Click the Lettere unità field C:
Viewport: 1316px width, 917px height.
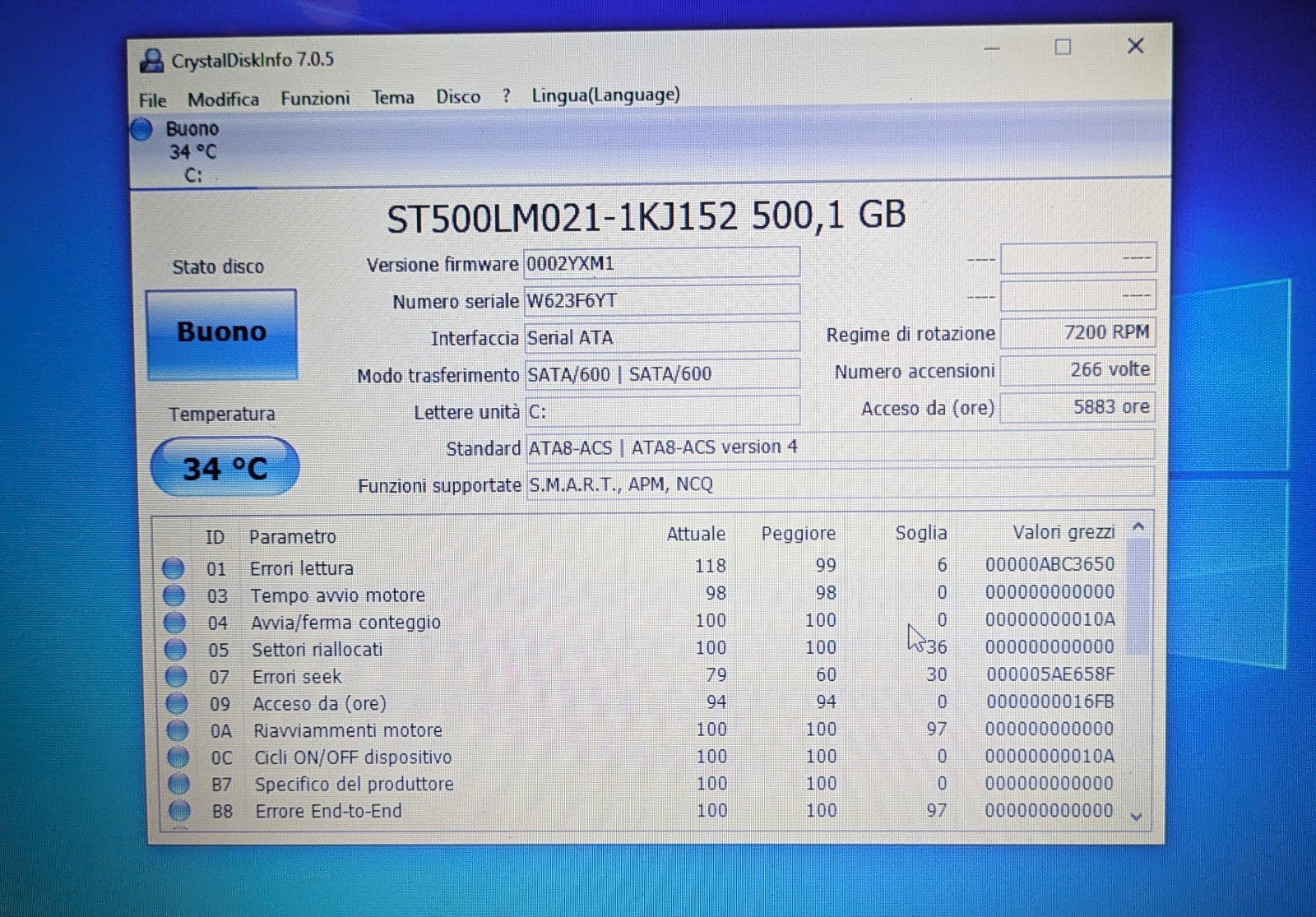pos(661,410)
